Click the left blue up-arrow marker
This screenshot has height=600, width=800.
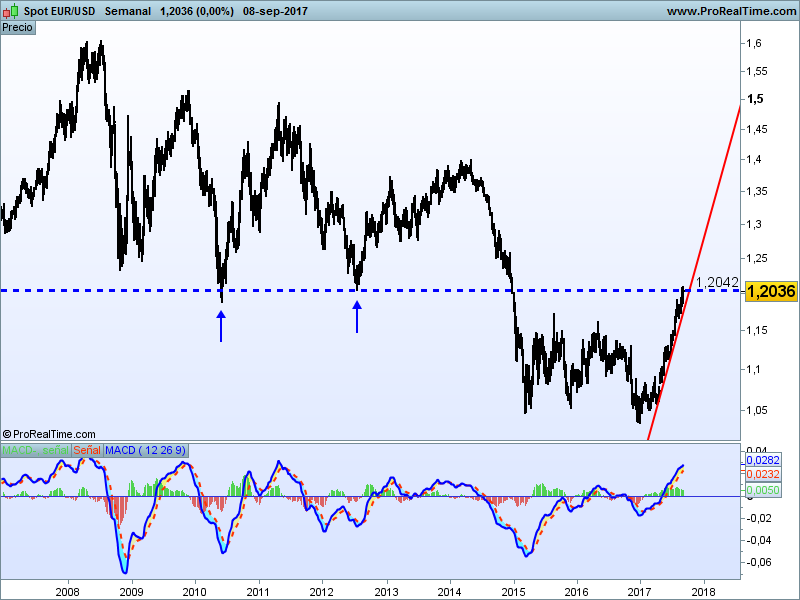pos(222,326)
